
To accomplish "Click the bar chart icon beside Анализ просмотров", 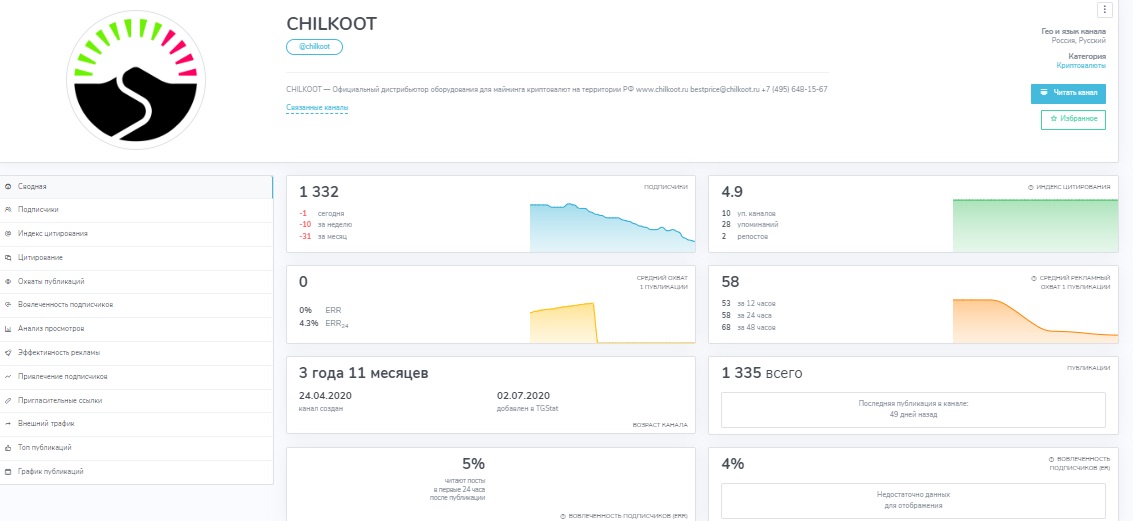I will coord(7,329).
